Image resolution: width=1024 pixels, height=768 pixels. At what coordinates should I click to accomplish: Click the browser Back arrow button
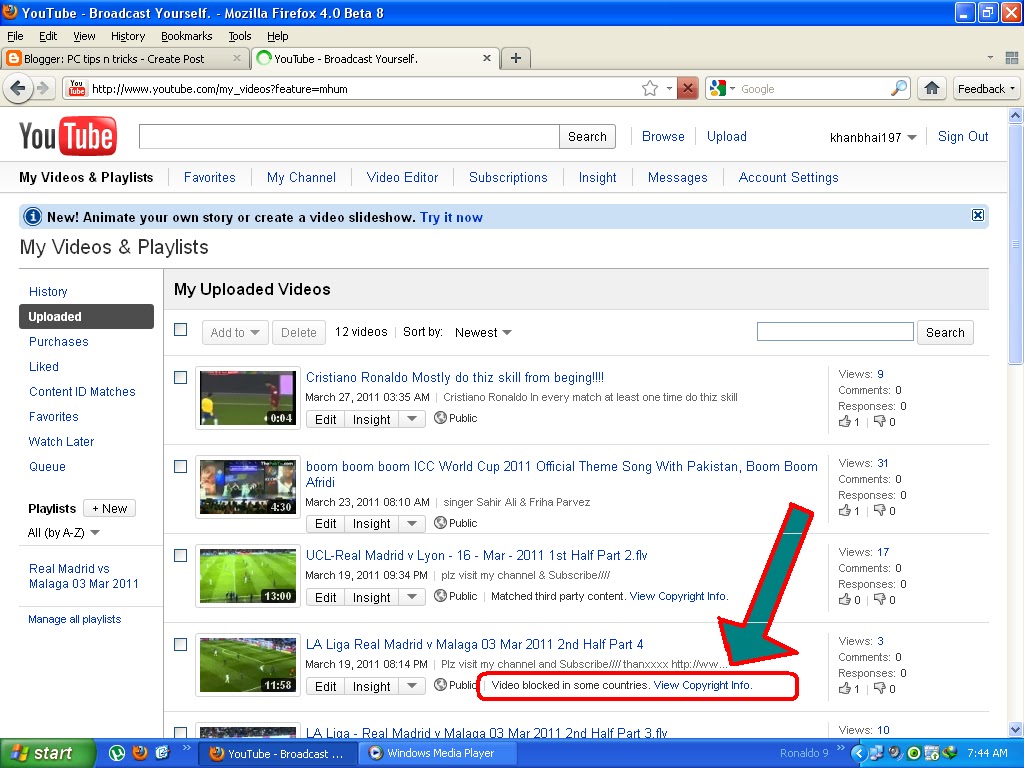[x=18, y=88]
